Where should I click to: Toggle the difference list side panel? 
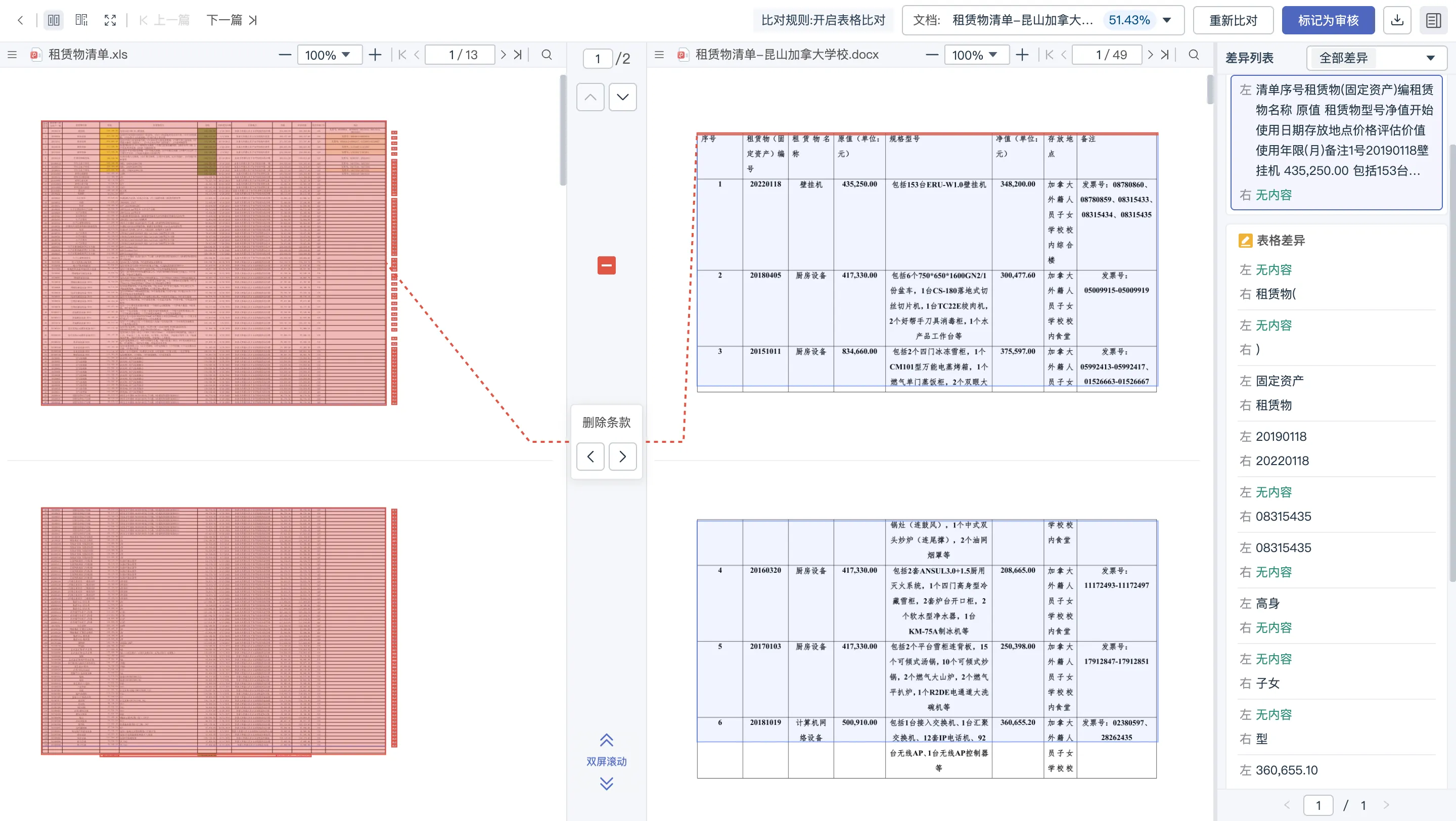(1433, 20)
